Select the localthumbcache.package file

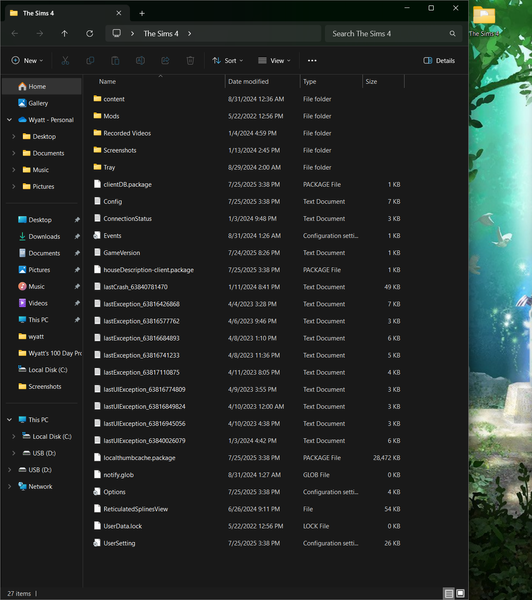(x=139, y=458)
